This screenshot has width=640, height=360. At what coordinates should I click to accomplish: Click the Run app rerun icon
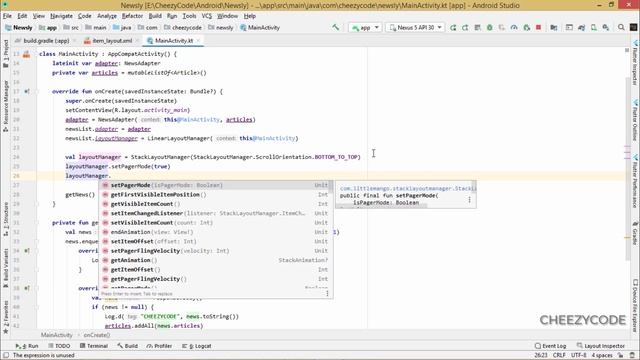click(x=453, y=27)
